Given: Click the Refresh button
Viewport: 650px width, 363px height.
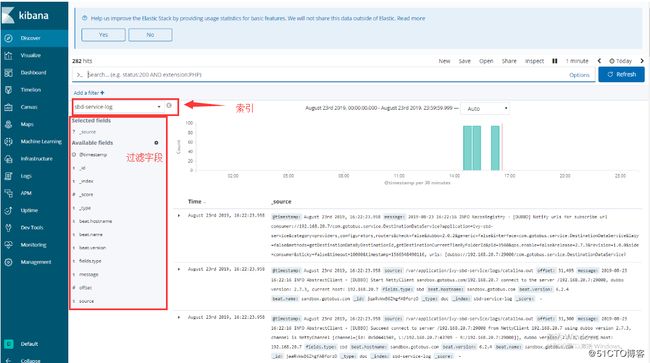Looking at the screenshot, I should 621,75.
